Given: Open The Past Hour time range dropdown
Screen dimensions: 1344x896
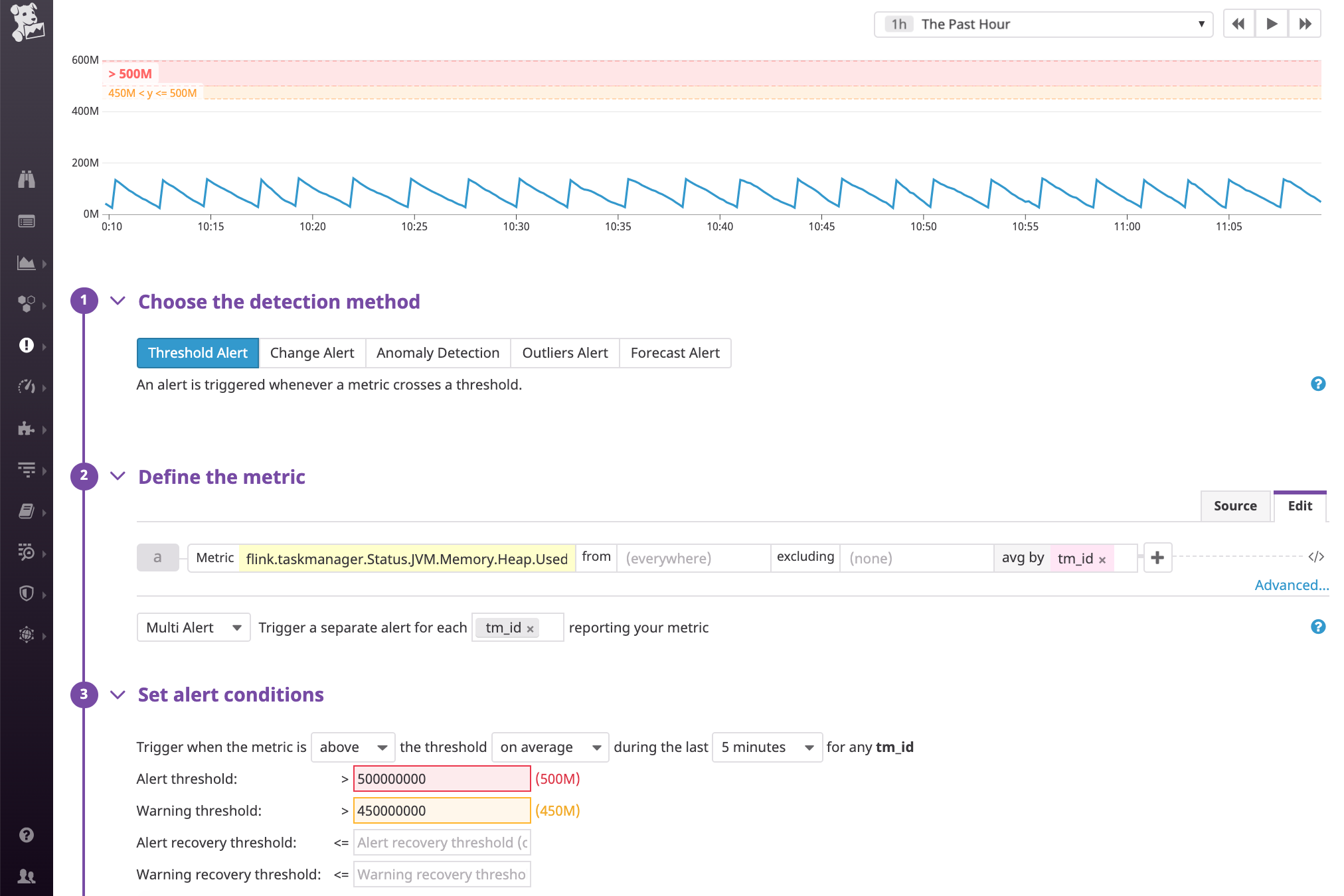Looking at the screenshot, I should pos(1043,23).
